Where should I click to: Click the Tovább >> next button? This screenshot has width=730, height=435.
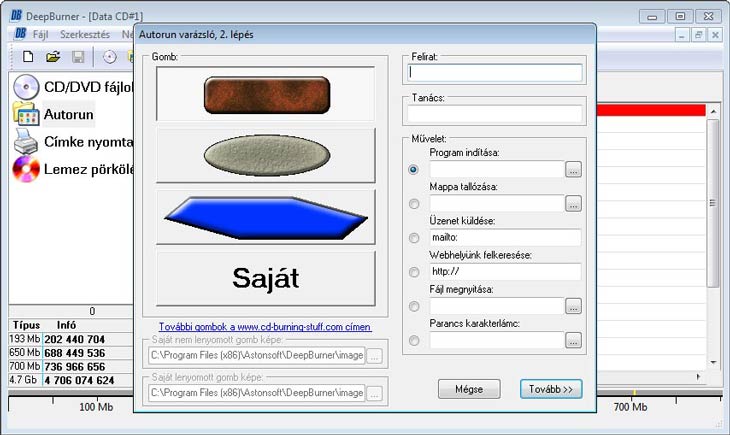pos(551,389)
